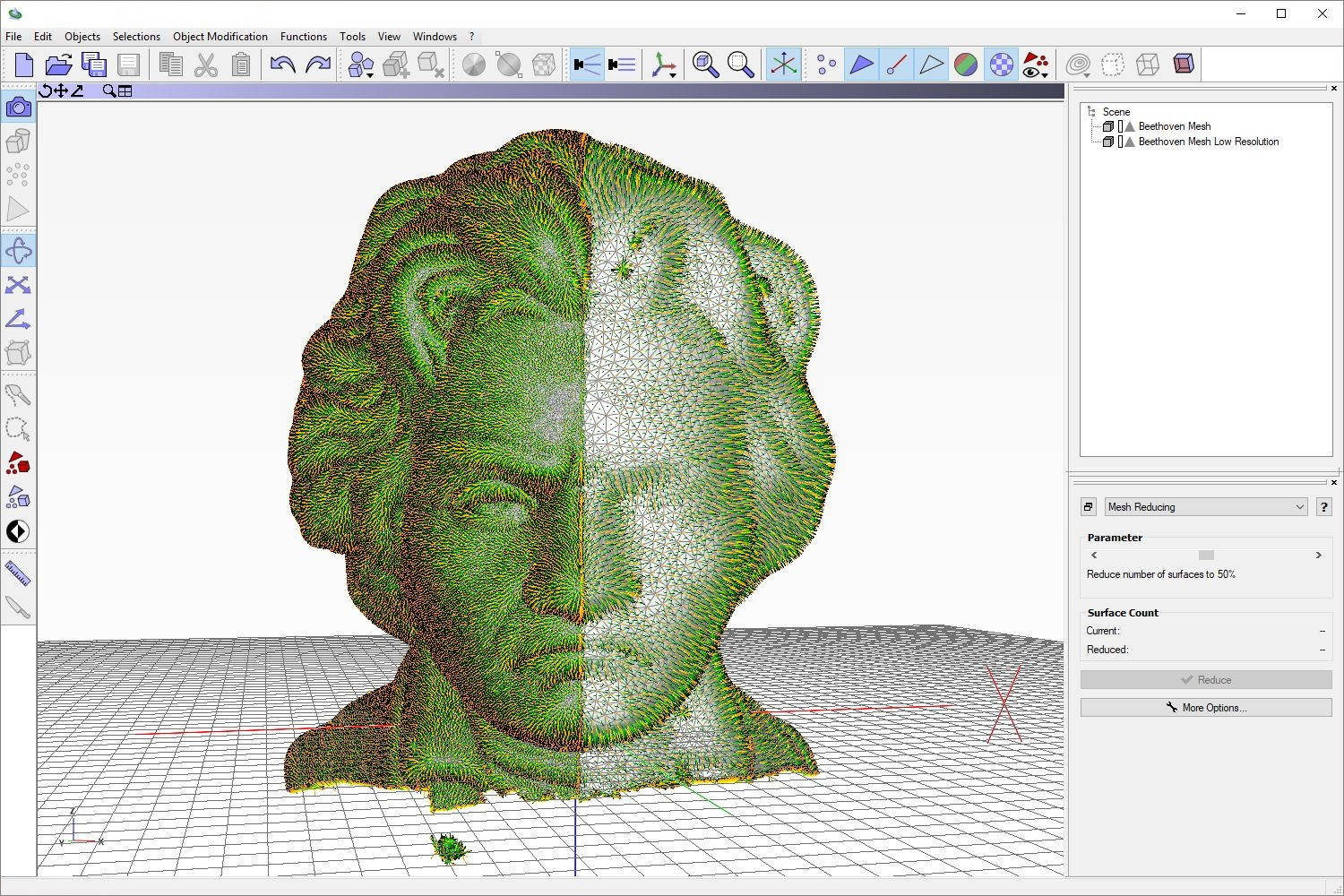Open the Selections menu

[x=136, y=37]
